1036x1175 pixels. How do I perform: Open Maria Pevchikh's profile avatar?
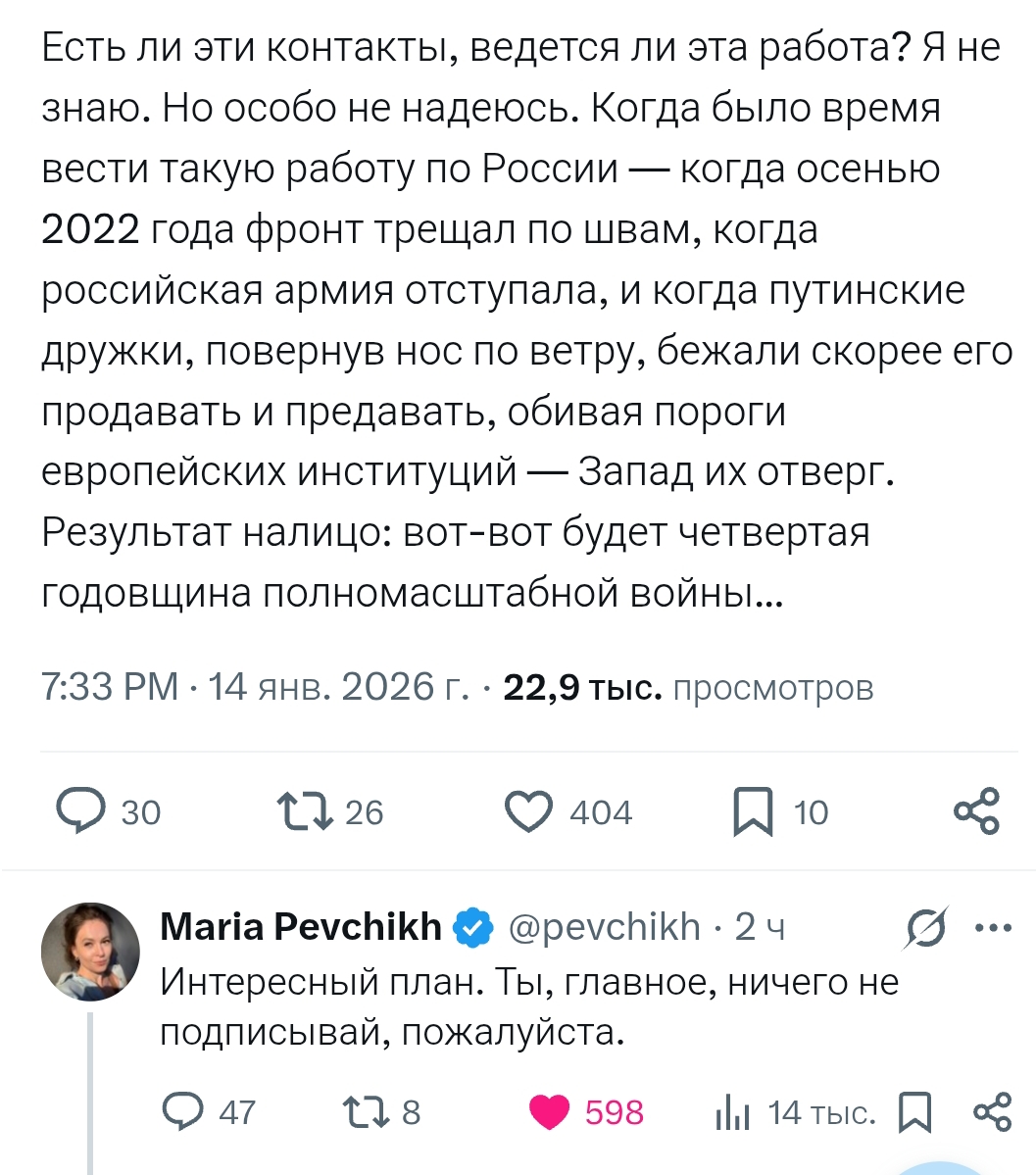(x=90, y=952)
